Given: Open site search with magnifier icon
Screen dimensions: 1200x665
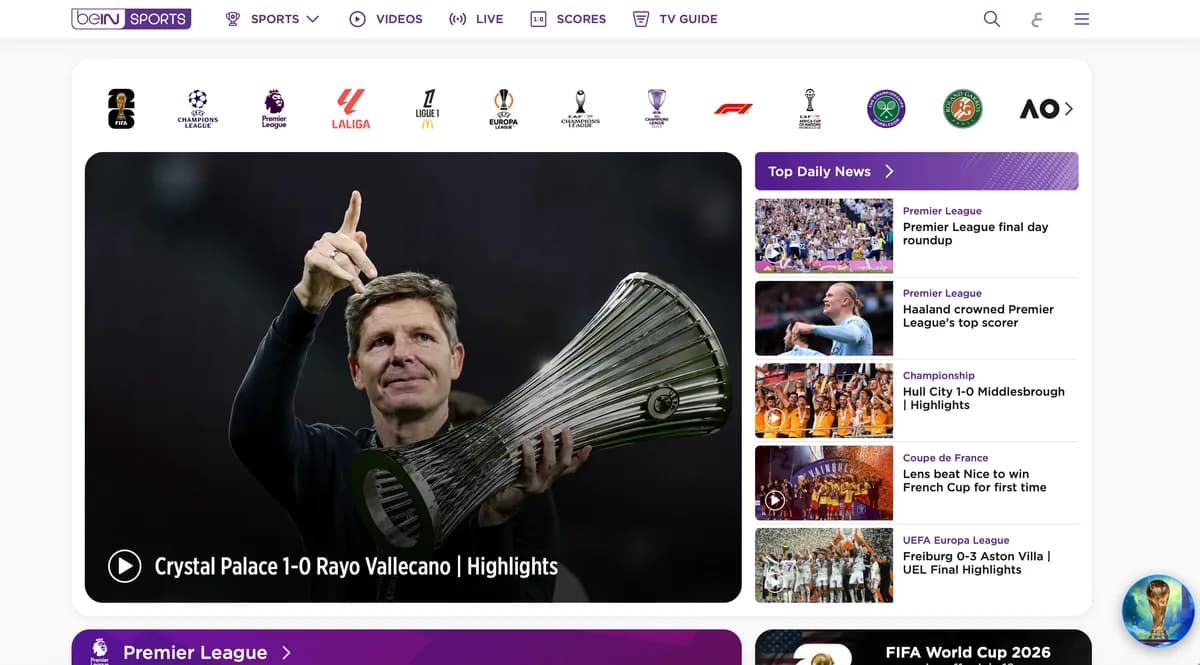Looking at the screenshot, I should tap(991, 19).
